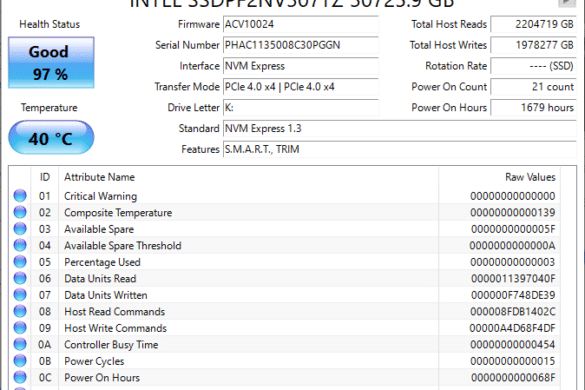Click the Firmware field ACV10024
The width and height of the screenshot is (585, 390).
click(x=301, y=24)
